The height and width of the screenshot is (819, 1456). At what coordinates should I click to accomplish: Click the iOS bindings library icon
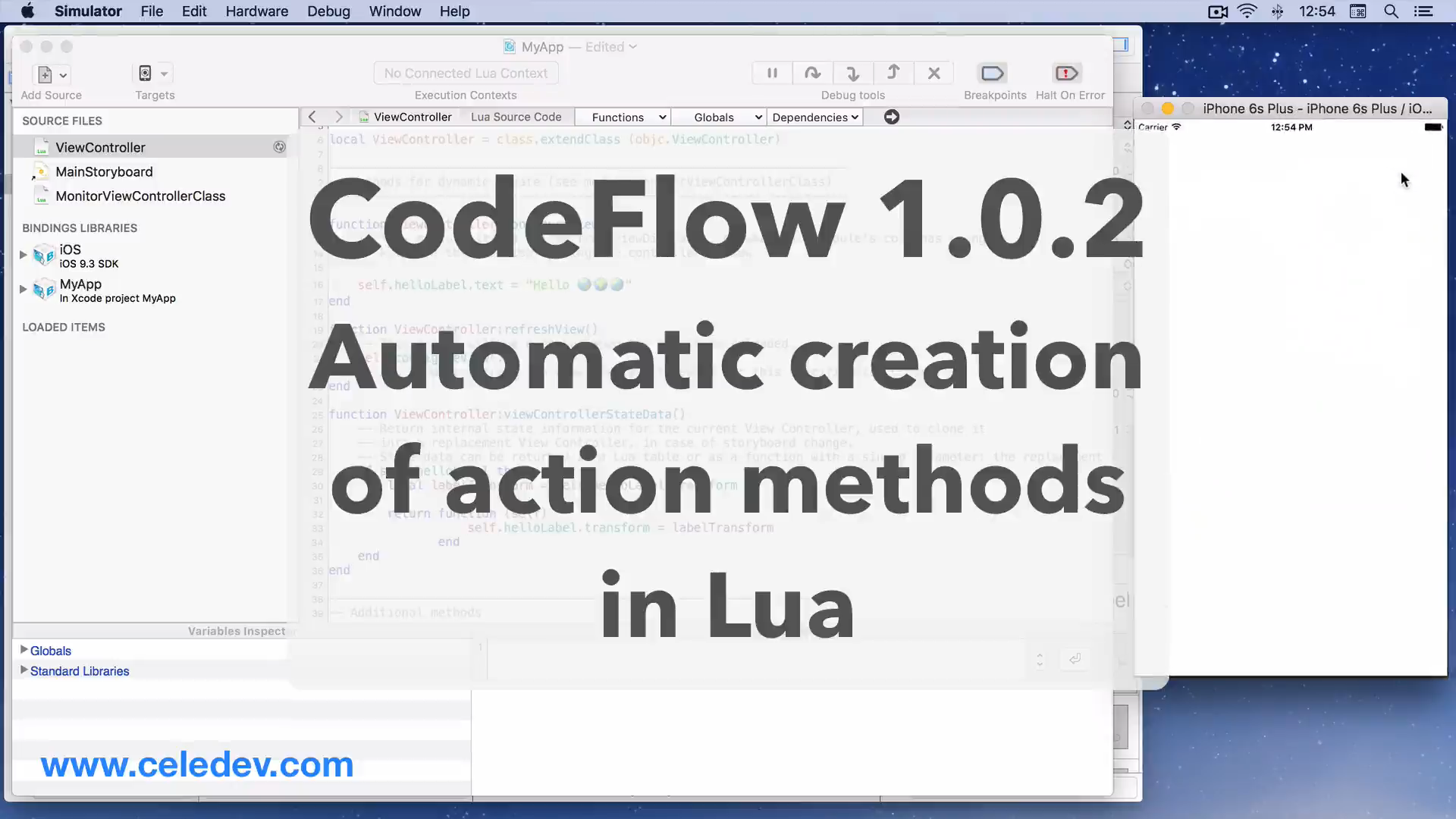click(44, 255)
